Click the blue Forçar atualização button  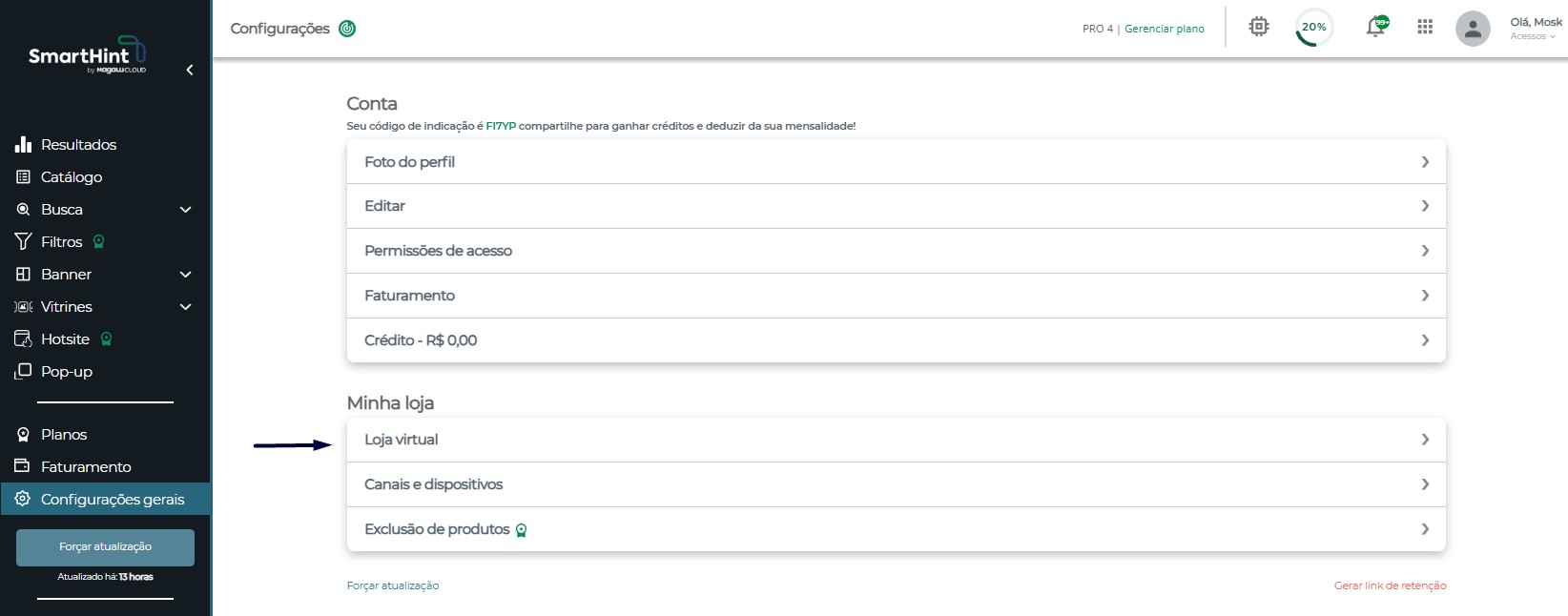click(105, 547)
